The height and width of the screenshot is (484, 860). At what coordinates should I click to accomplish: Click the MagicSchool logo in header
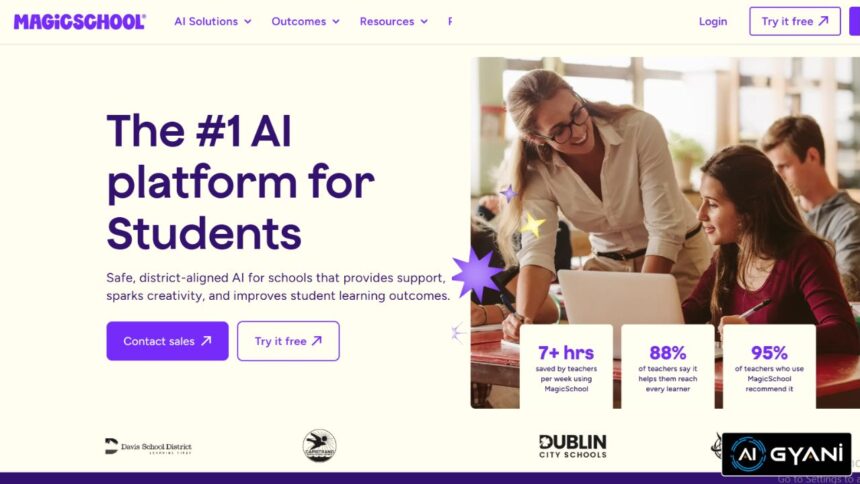(x=80, y=21)
